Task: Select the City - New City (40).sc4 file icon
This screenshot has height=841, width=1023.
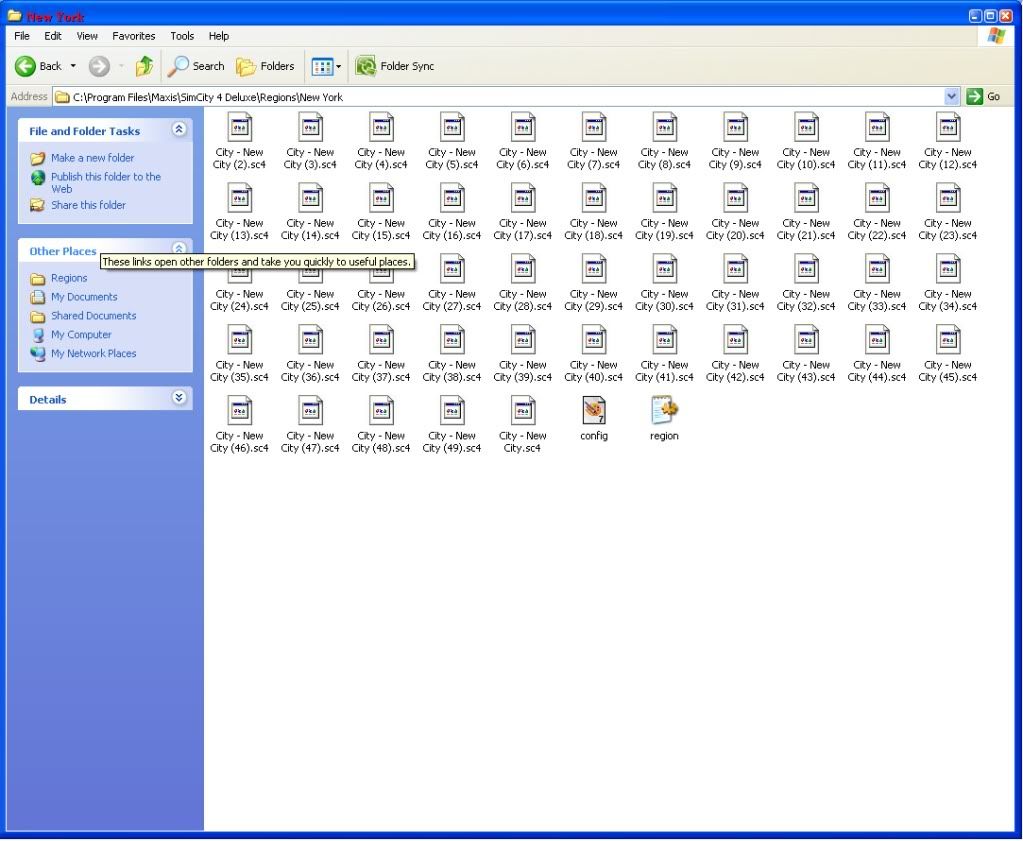Action: [x=594, y=339]
